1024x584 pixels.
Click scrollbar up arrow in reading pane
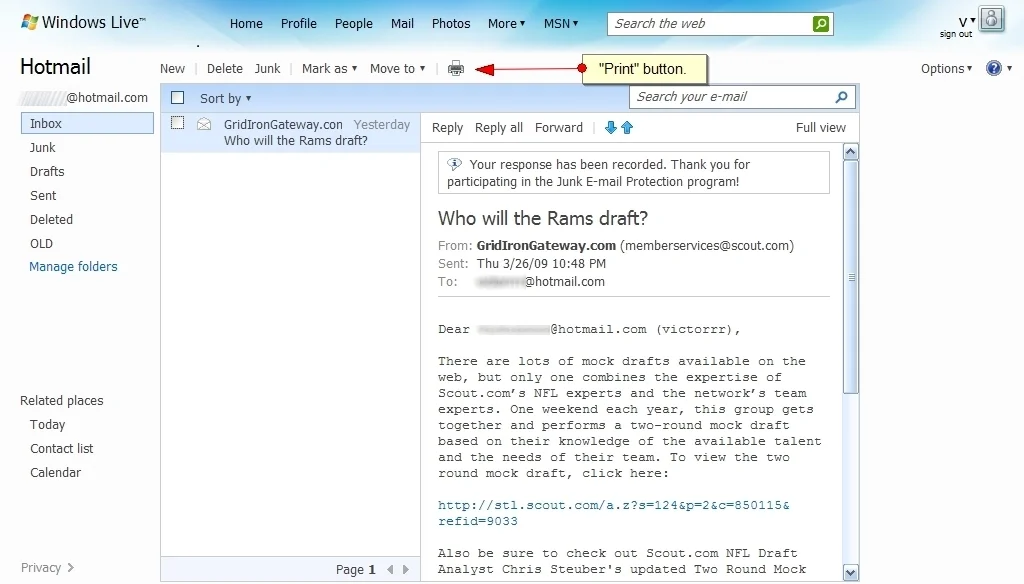[x=850, y=152]
